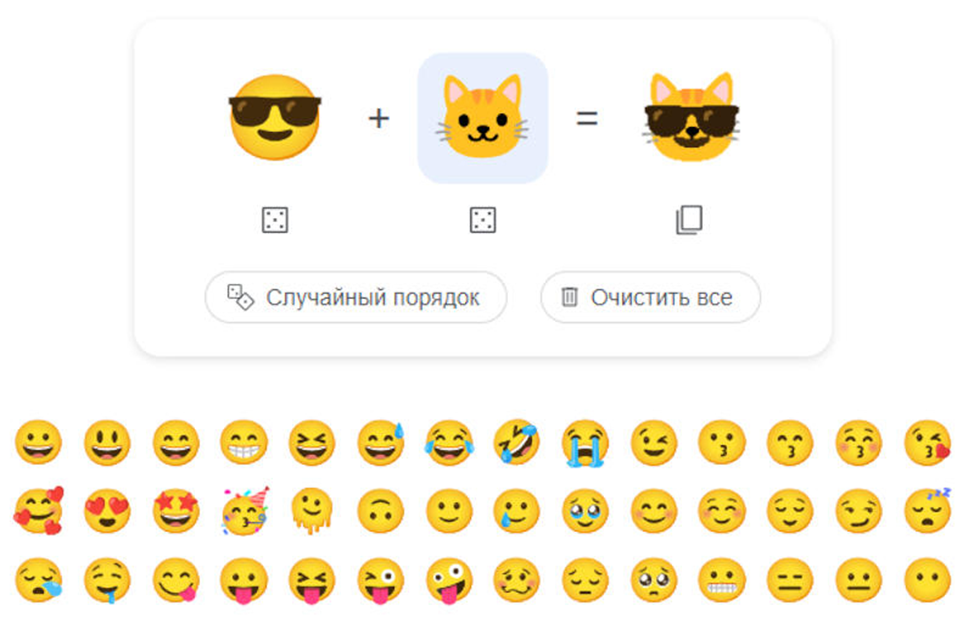Choose the star-struck emoji
974x617 pixels.
[176, 511]
